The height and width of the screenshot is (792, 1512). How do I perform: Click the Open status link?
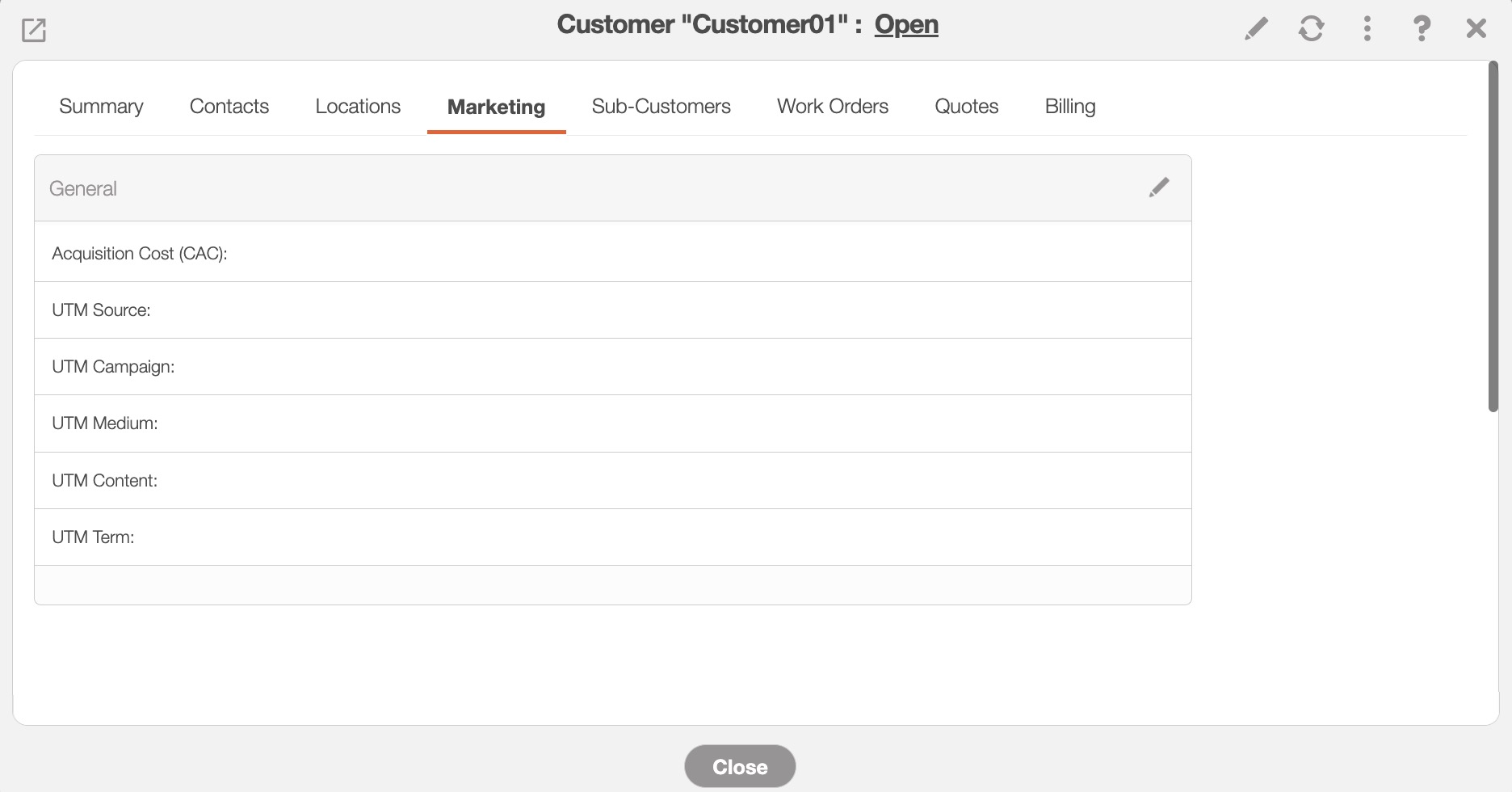click(x=905, y=25)
